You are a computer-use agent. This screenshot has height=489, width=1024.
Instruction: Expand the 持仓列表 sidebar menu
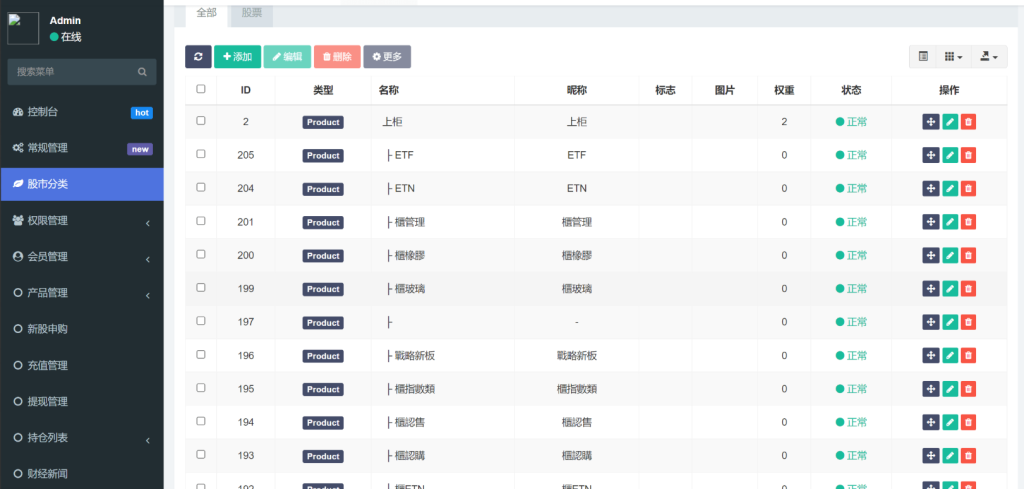pos(82,438)
